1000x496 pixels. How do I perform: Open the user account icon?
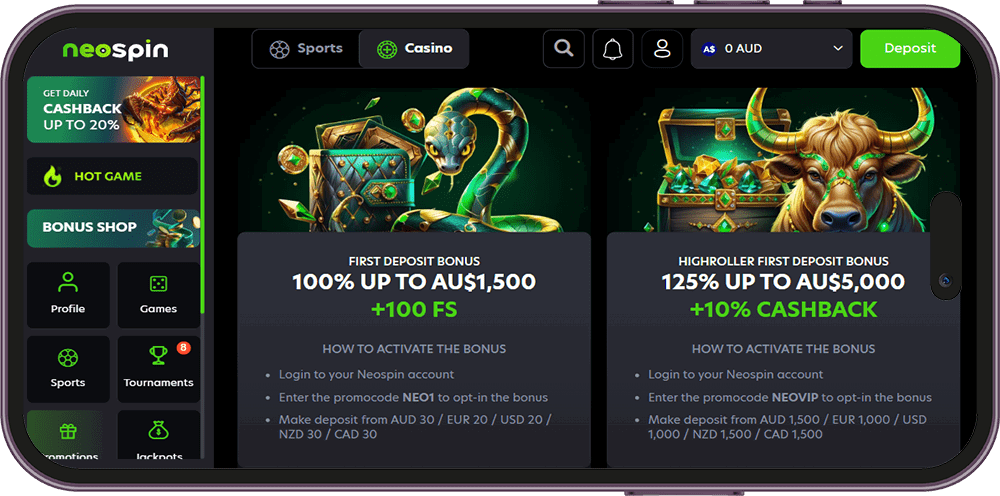point(663,48)
